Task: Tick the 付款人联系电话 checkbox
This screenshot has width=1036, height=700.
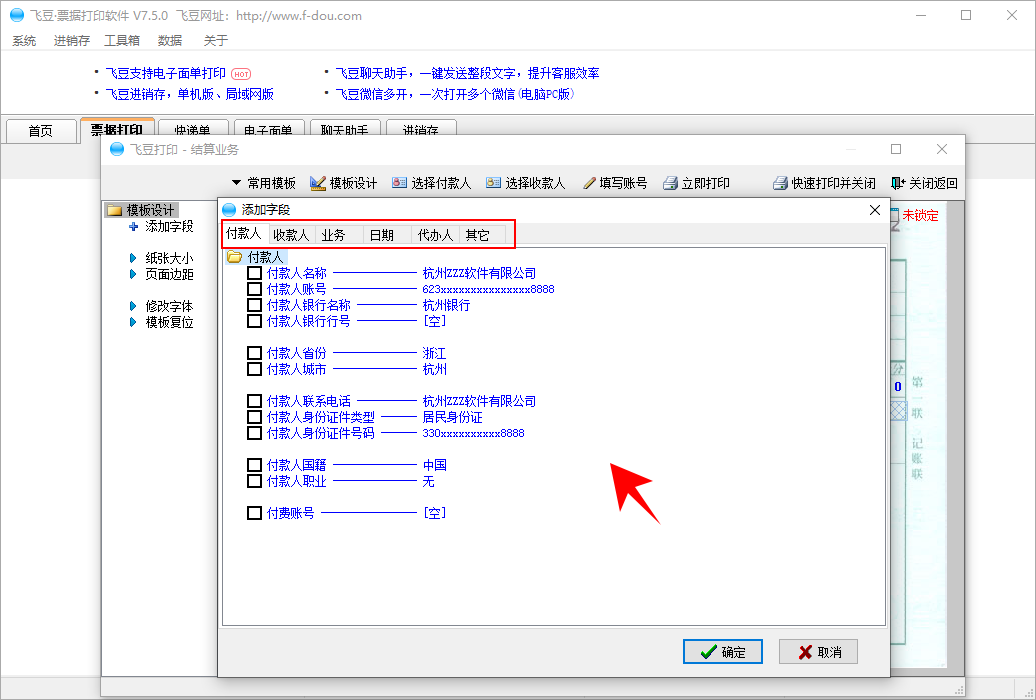Action: [x=255, y=401]
